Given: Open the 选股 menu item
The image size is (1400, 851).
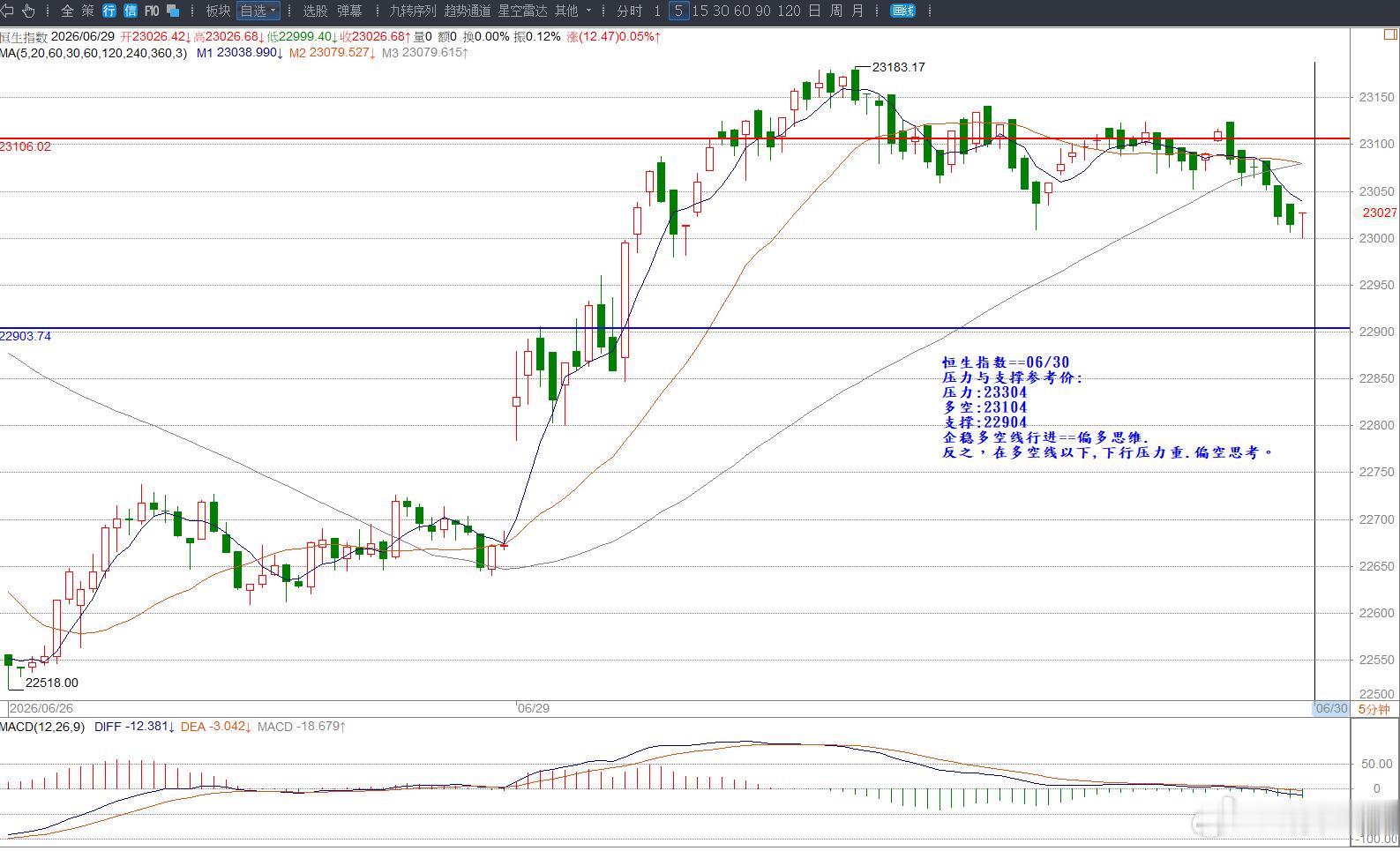Looking at the screenshot, I should tap(315, 11).
